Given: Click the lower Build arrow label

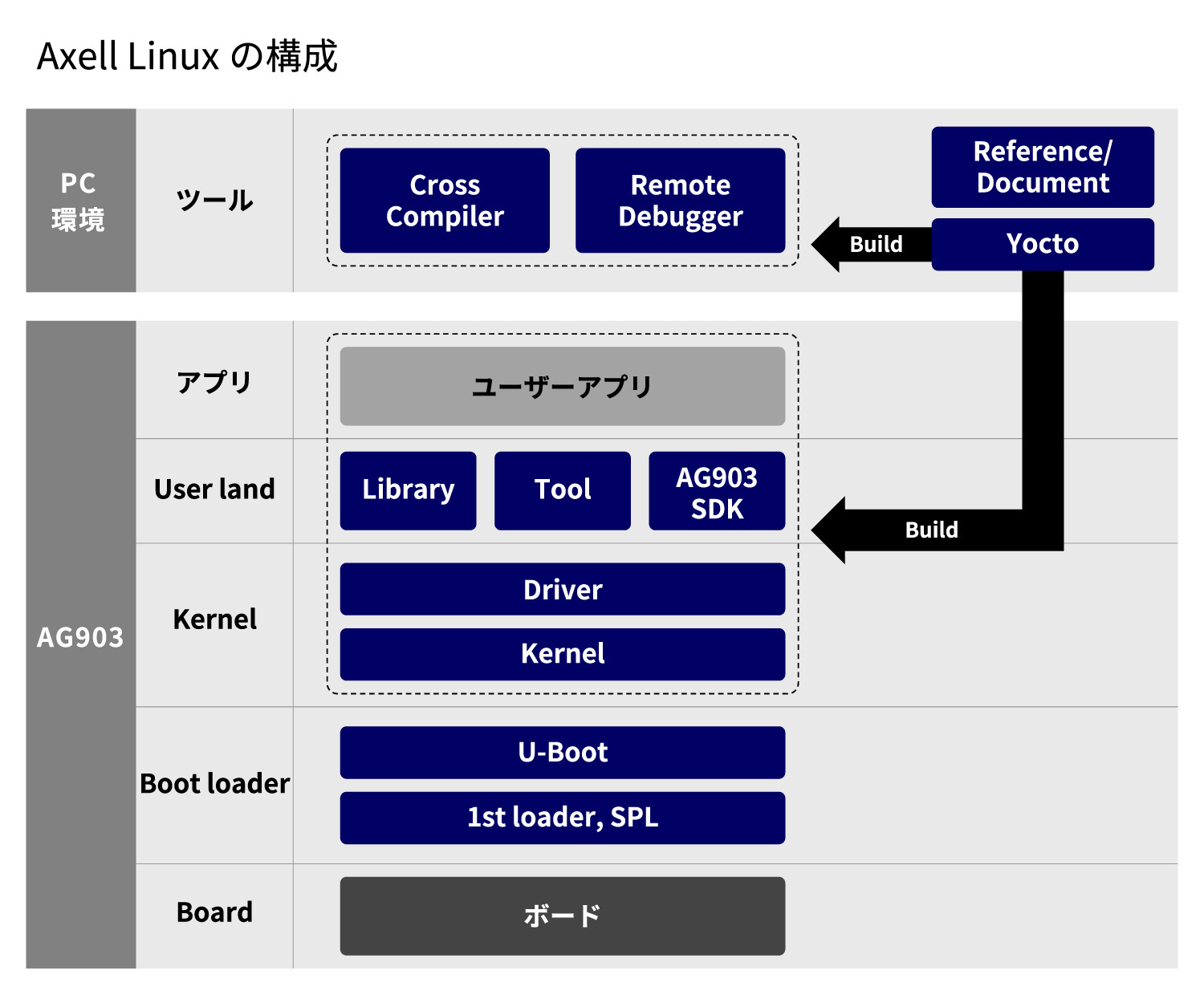Looking at the screenshot, I should (931, 530).
